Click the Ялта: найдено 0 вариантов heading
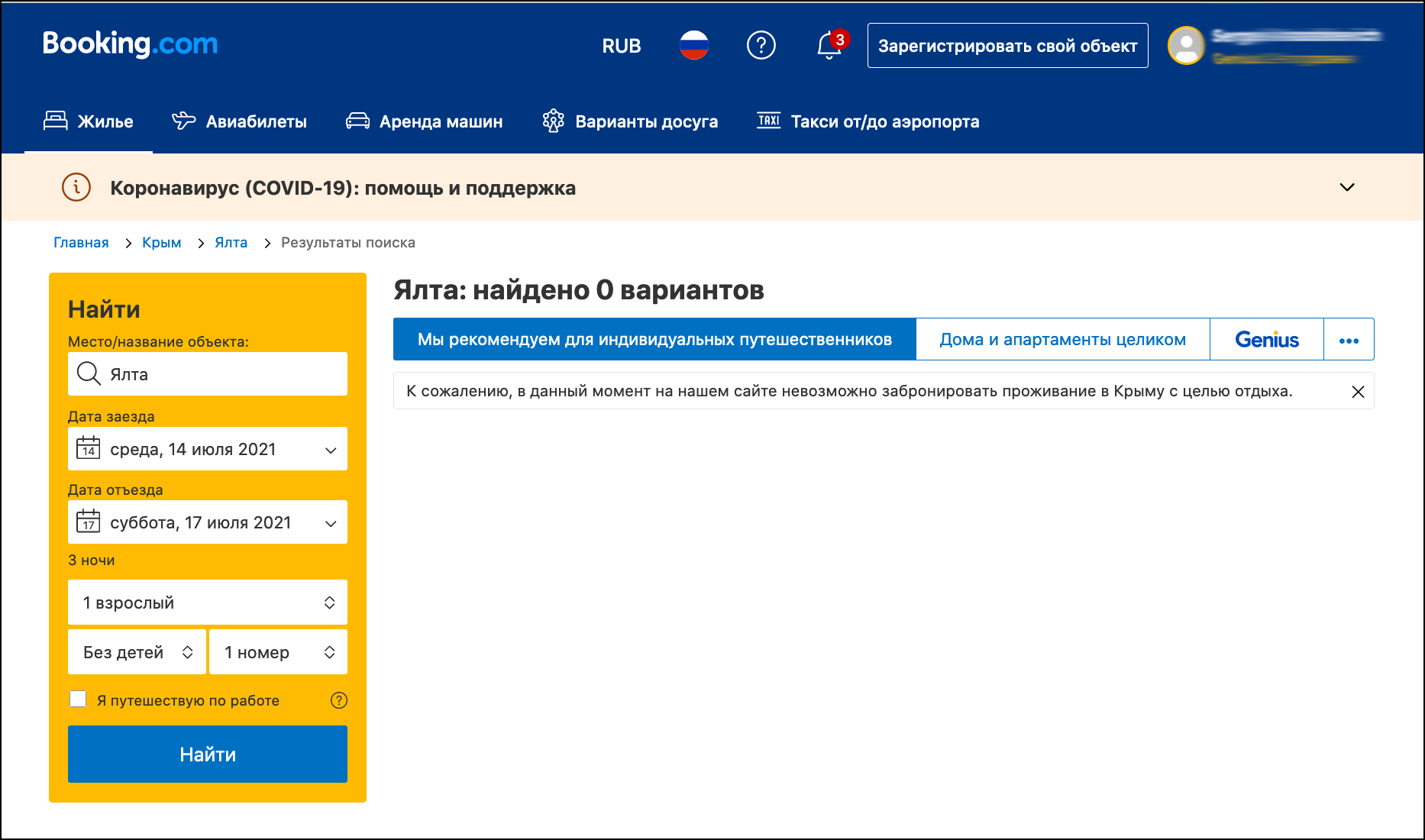Image resolution: width=1425 pixels, height=840 pixels. [x=579, y=290]
